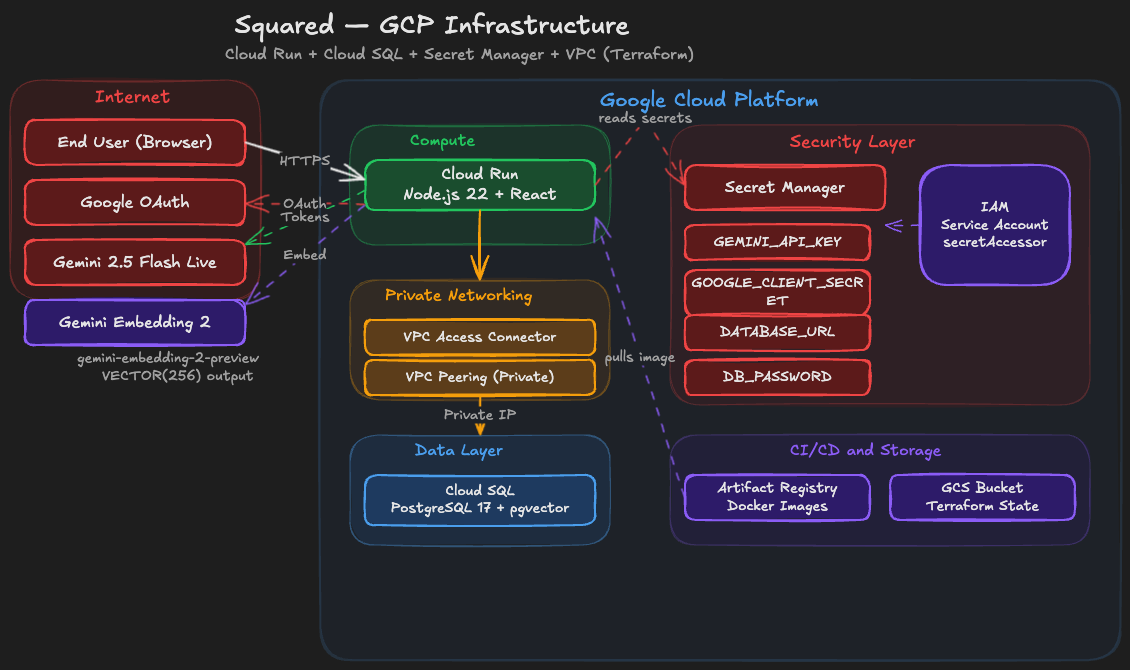
Task: Click the Gemini 2.5 Flash Live box
Action: 135,262
